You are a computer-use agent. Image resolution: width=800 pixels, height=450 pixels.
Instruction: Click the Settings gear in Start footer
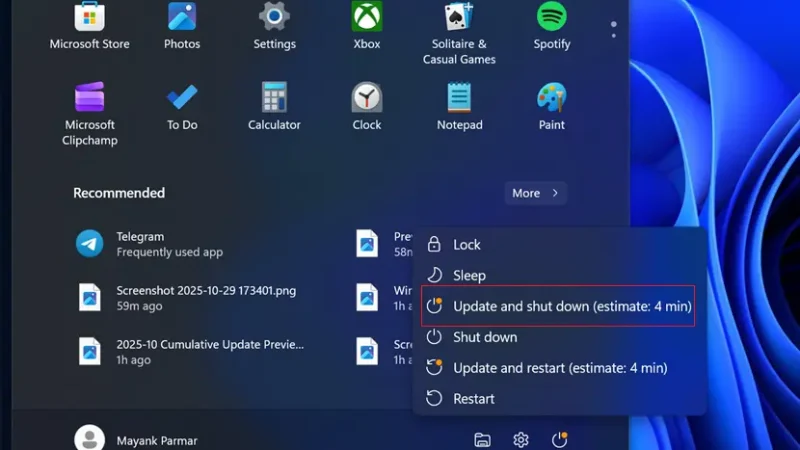pos(520,440)
